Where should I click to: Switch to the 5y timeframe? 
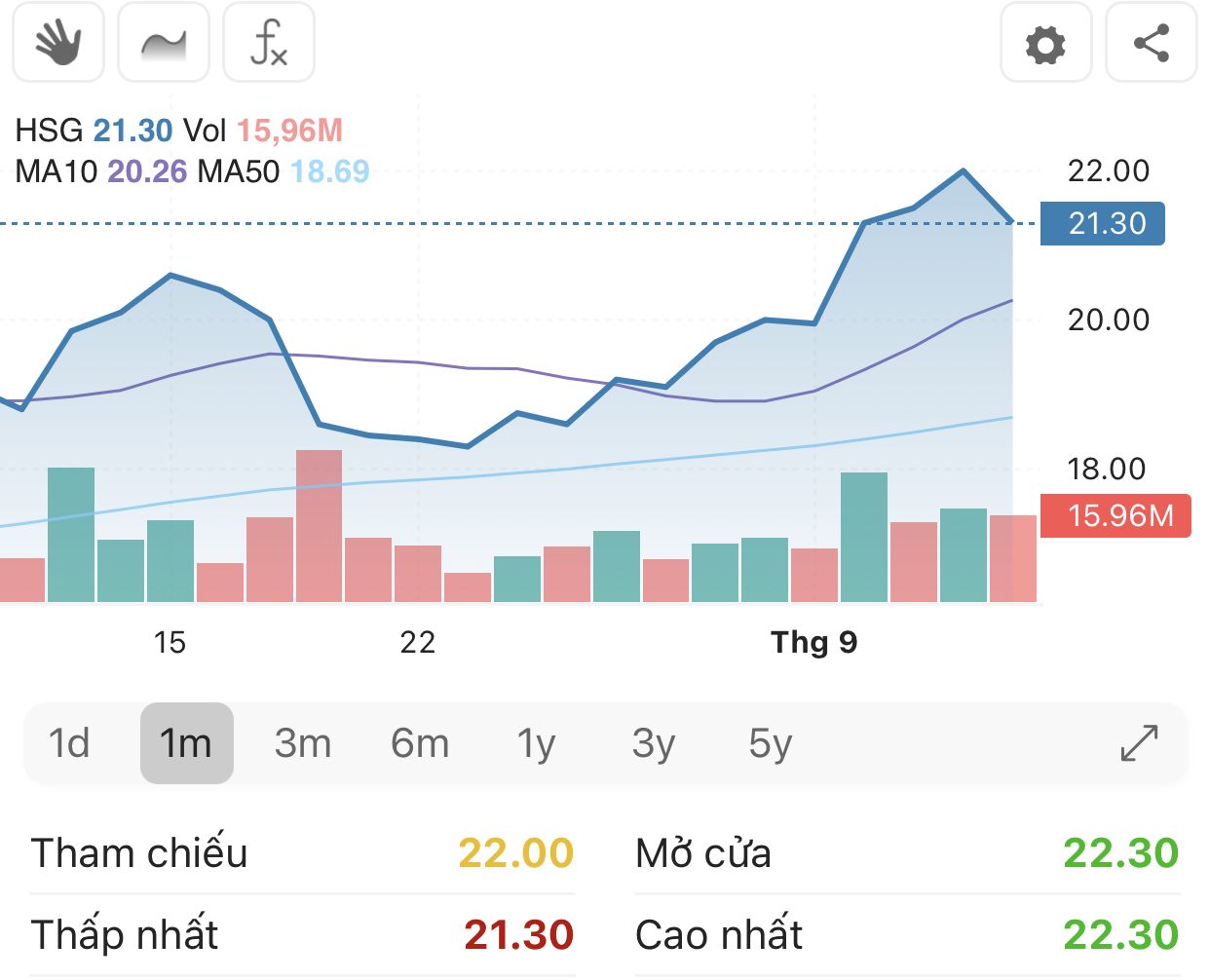pos(770,743)
